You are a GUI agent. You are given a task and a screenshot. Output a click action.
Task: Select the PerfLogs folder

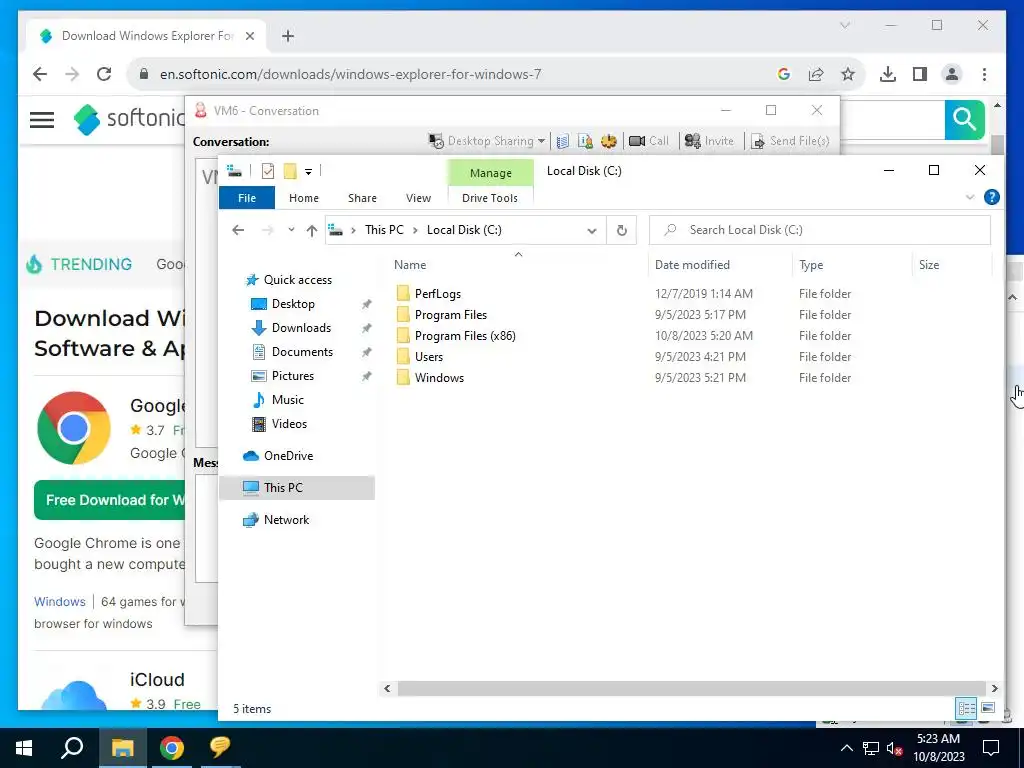(438, 294)
